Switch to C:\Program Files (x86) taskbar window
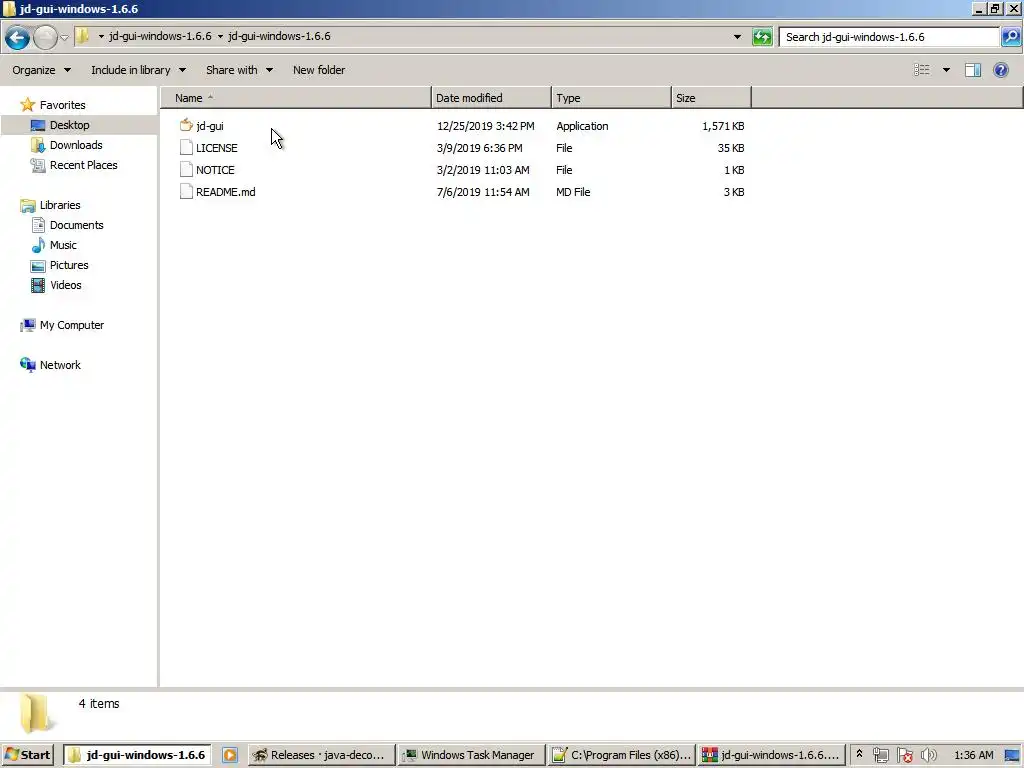This screenshot has width=1024, height=768. coord(621,756)
